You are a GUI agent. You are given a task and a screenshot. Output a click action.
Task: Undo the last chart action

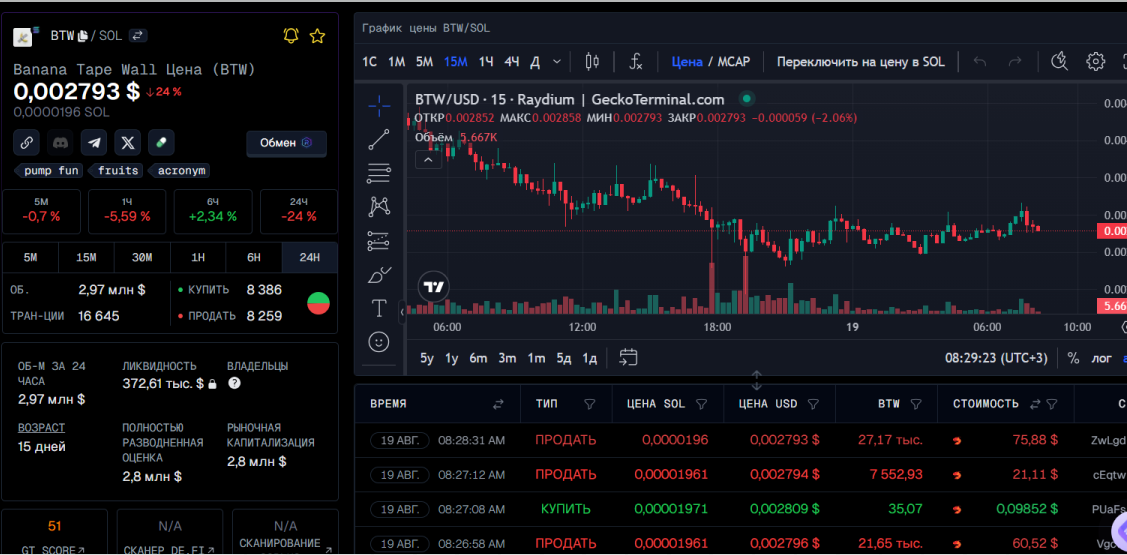click(980, 62)
